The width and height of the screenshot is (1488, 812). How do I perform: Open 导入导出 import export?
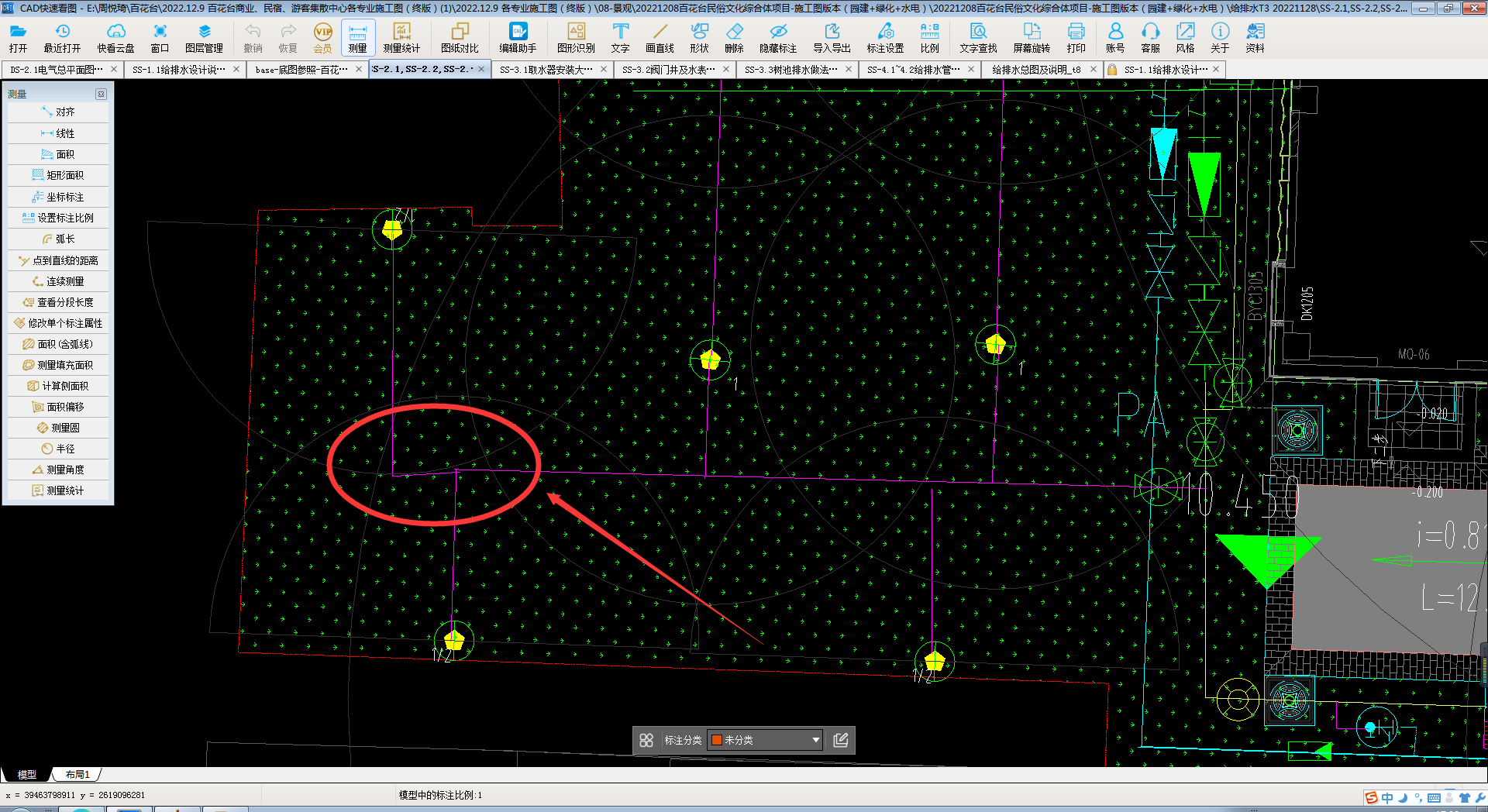(x=832, y=38)
